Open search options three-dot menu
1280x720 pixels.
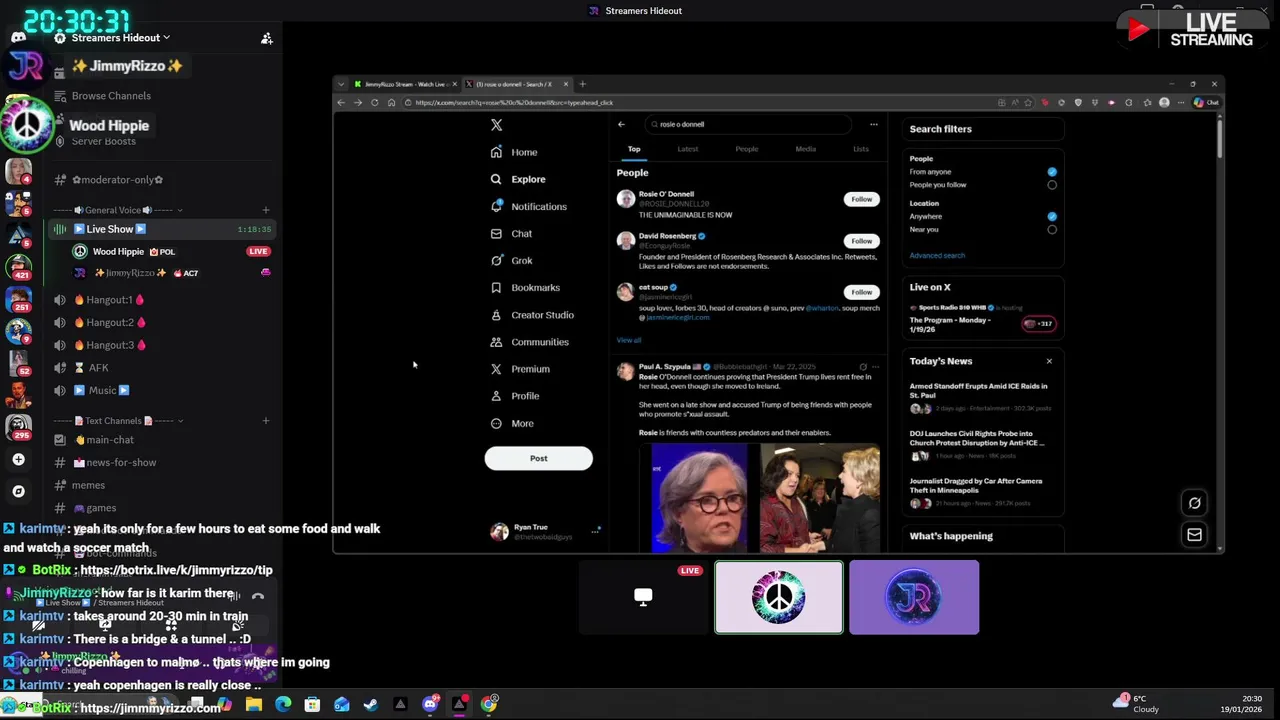(x=873, y=124)
